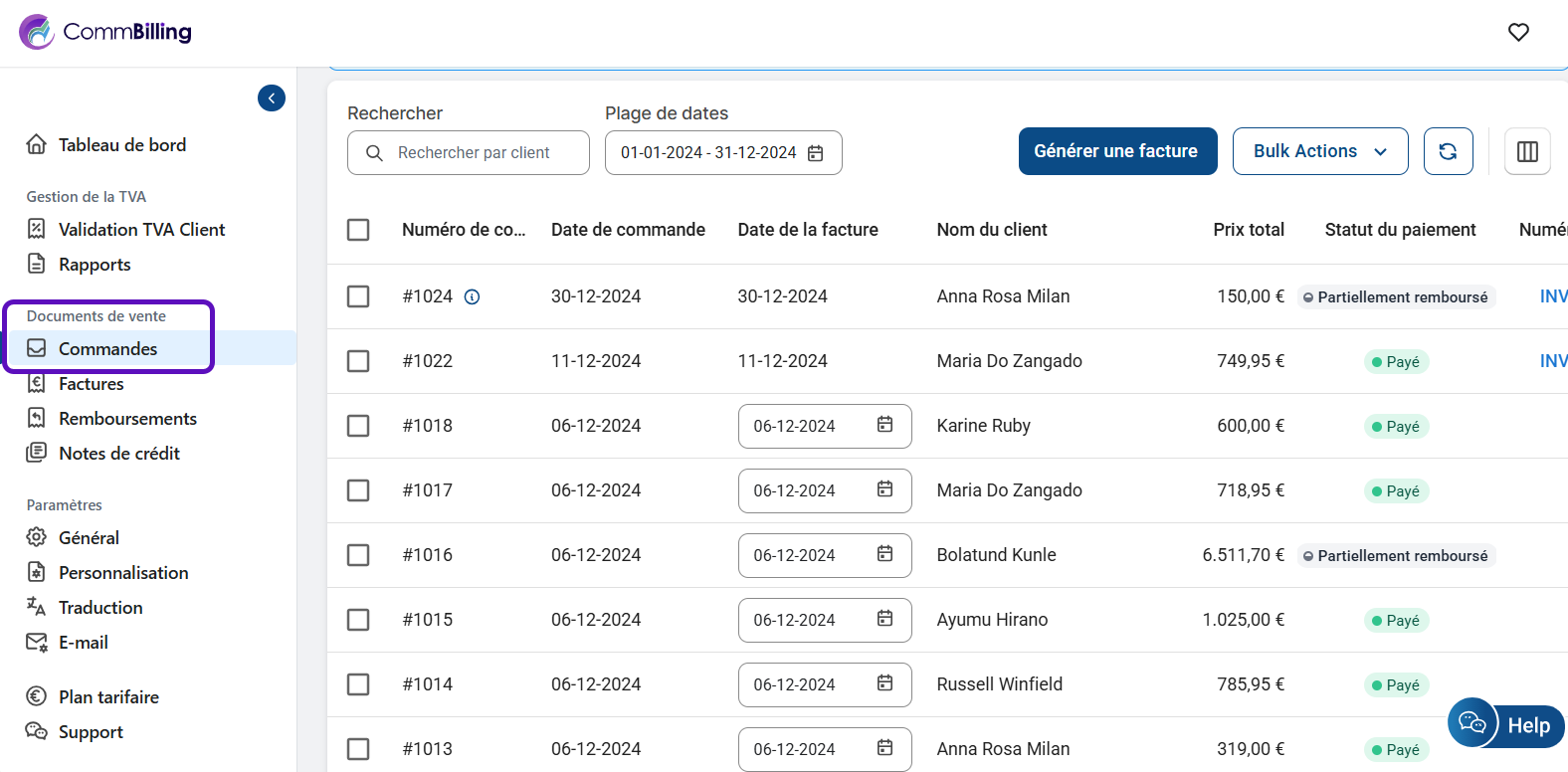Screen dimensions: 1568x772
Task: Click the refresh orders icon button
Action: point(1448,151)
